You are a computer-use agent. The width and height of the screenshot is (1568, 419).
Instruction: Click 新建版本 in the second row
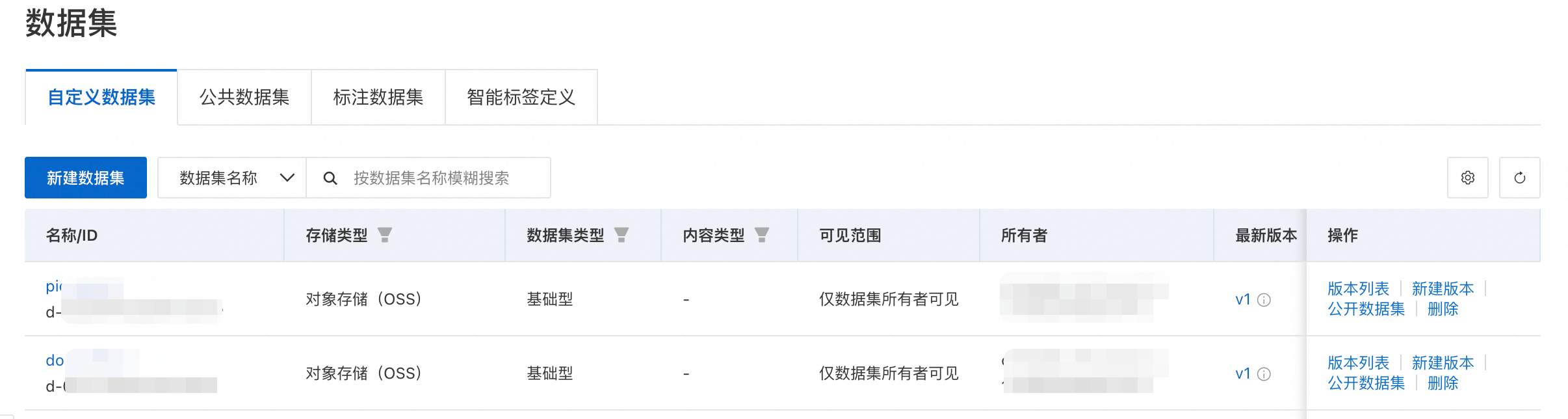(1443, 362)
